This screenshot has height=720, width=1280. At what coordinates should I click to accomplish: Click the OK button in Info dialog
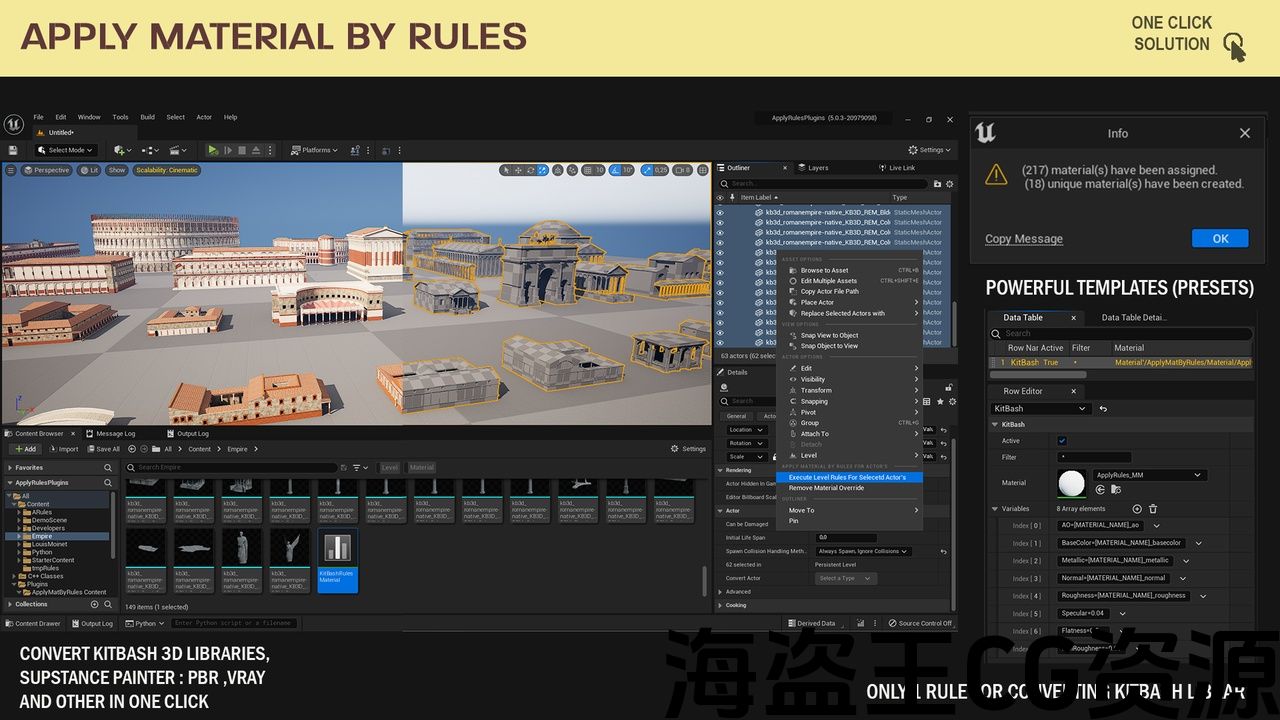1220,238
